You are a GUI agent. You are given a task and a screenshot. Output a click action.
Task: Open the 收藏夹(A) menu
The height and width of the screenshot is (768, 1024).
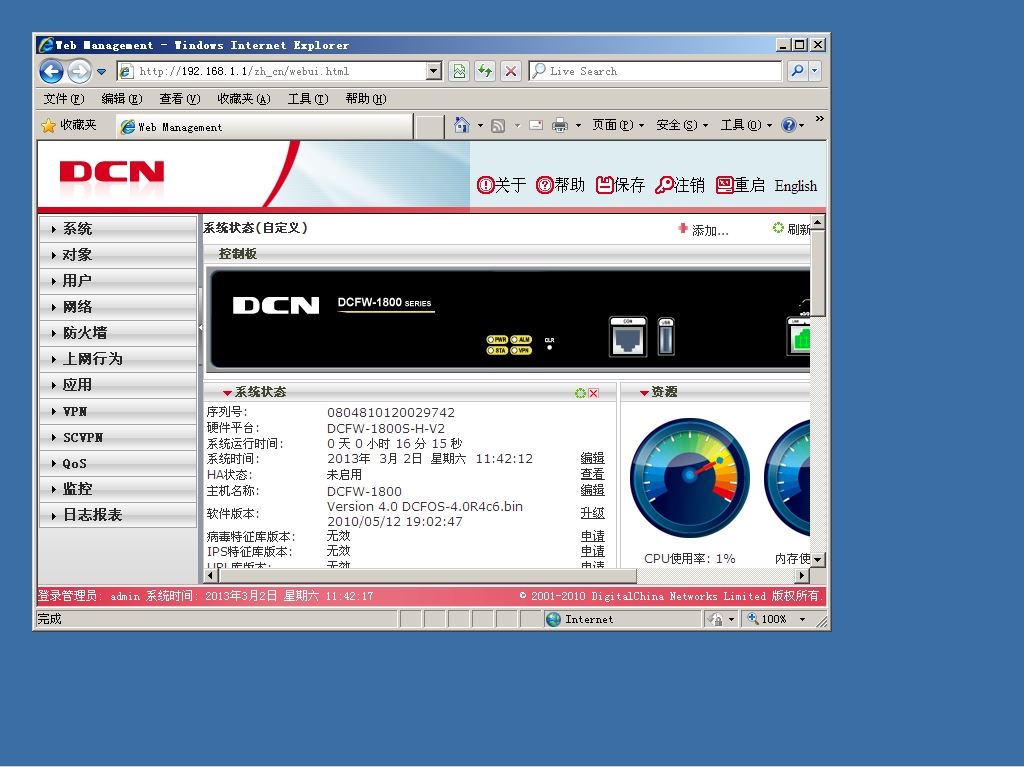[244, 99]
